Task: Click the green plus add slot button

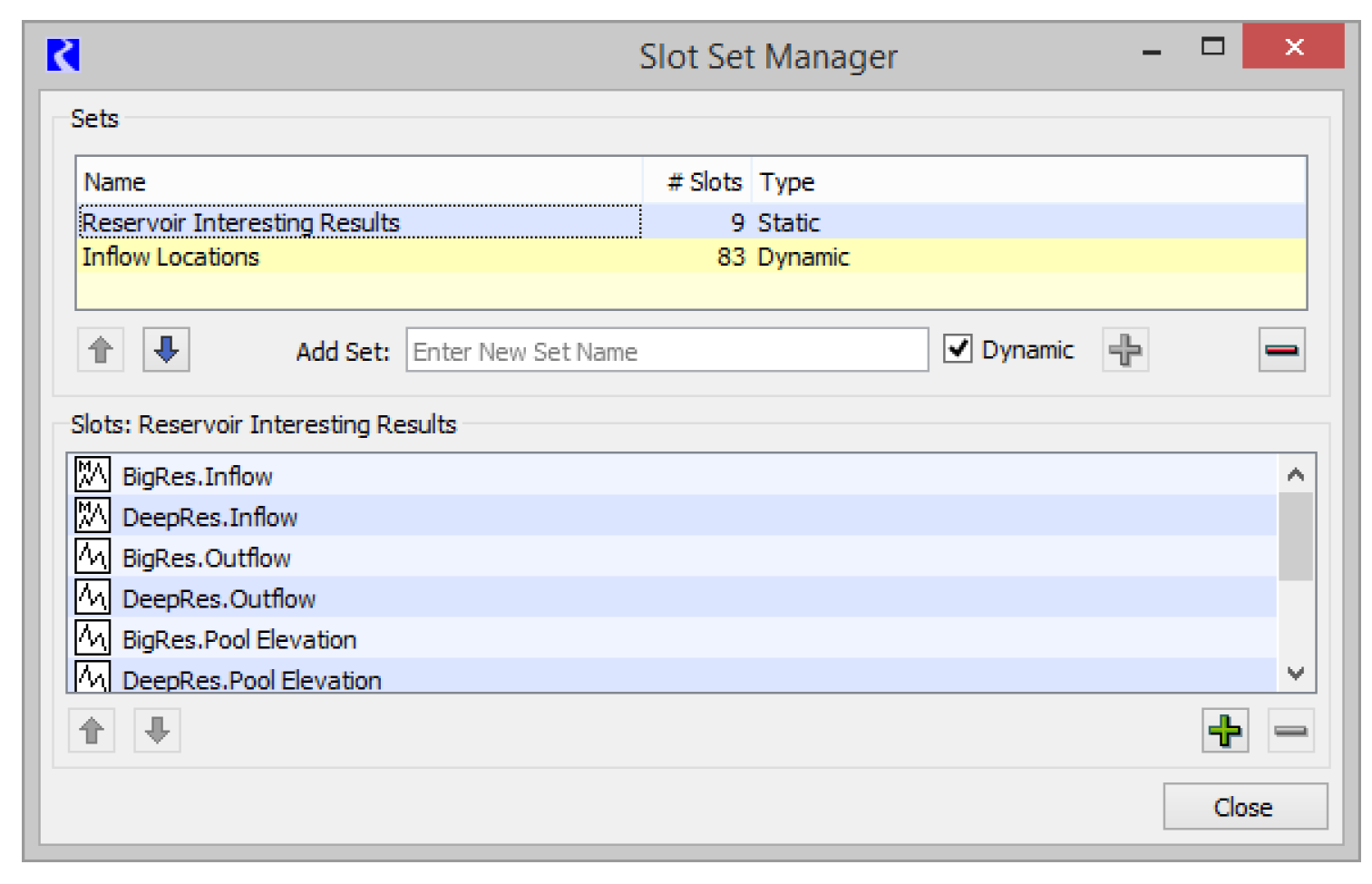Action: pos(1224,731)
